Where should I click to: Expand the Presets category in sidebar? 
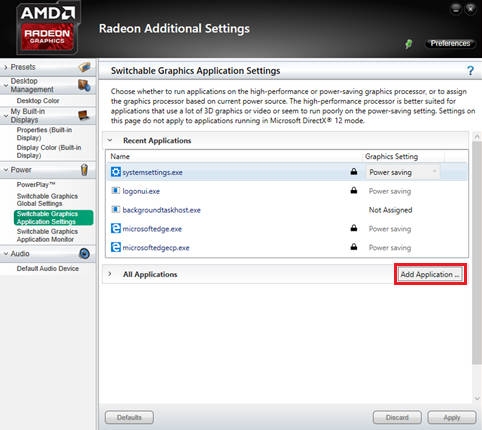6,67
